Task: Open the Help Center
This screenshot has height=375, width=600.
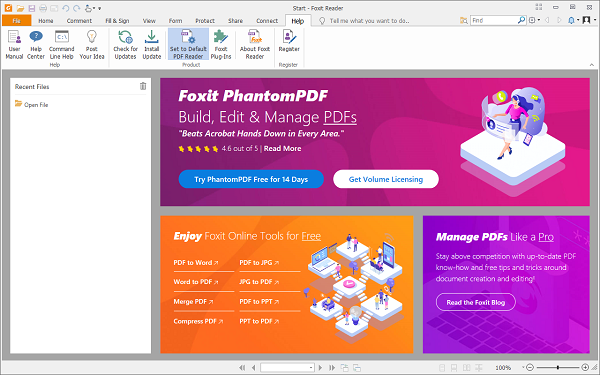Action: point(36,45)
